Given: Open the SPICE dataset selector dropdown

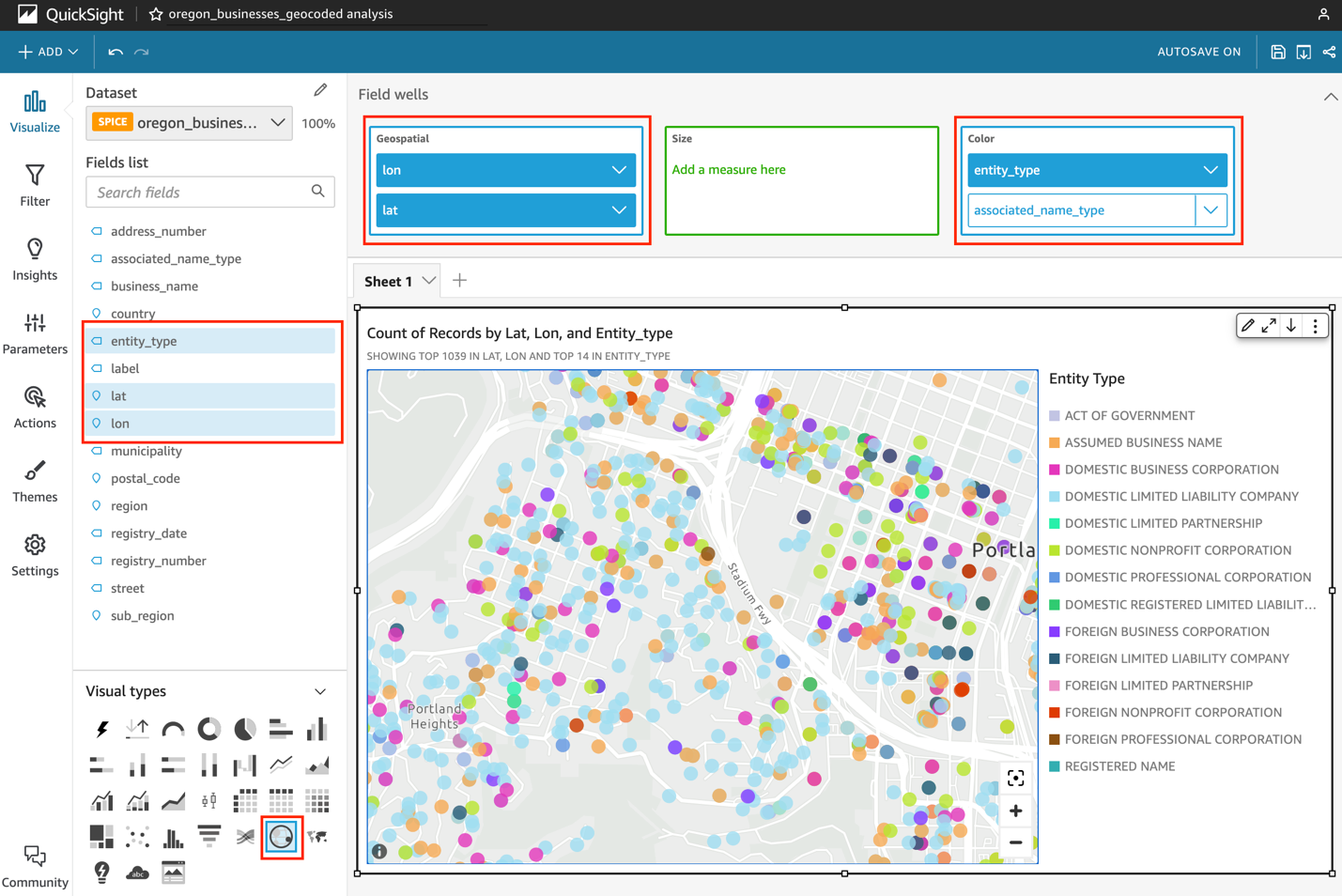Looking at the screenshot, I should click(277, 123).
